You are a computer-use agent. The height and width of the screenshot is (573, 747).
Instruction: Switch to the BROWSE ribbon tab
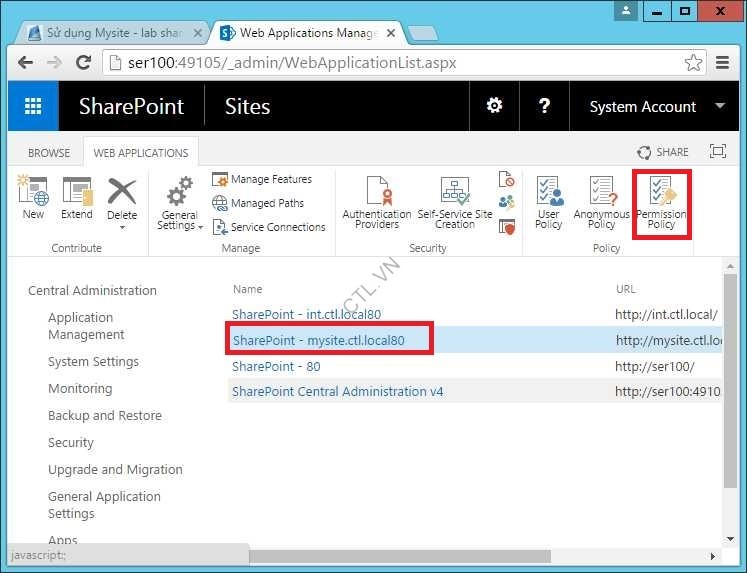pos(49,153)
